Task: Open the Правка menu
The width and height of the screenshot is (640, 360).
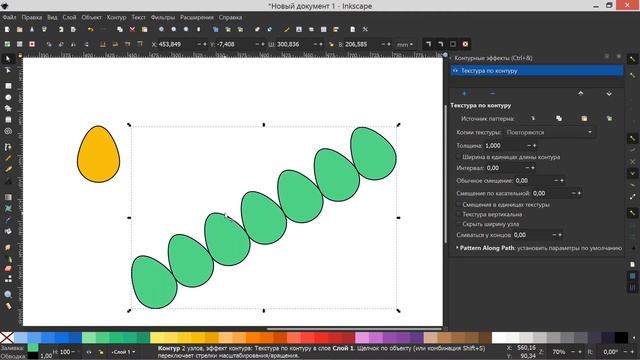Action: [32, 17]
